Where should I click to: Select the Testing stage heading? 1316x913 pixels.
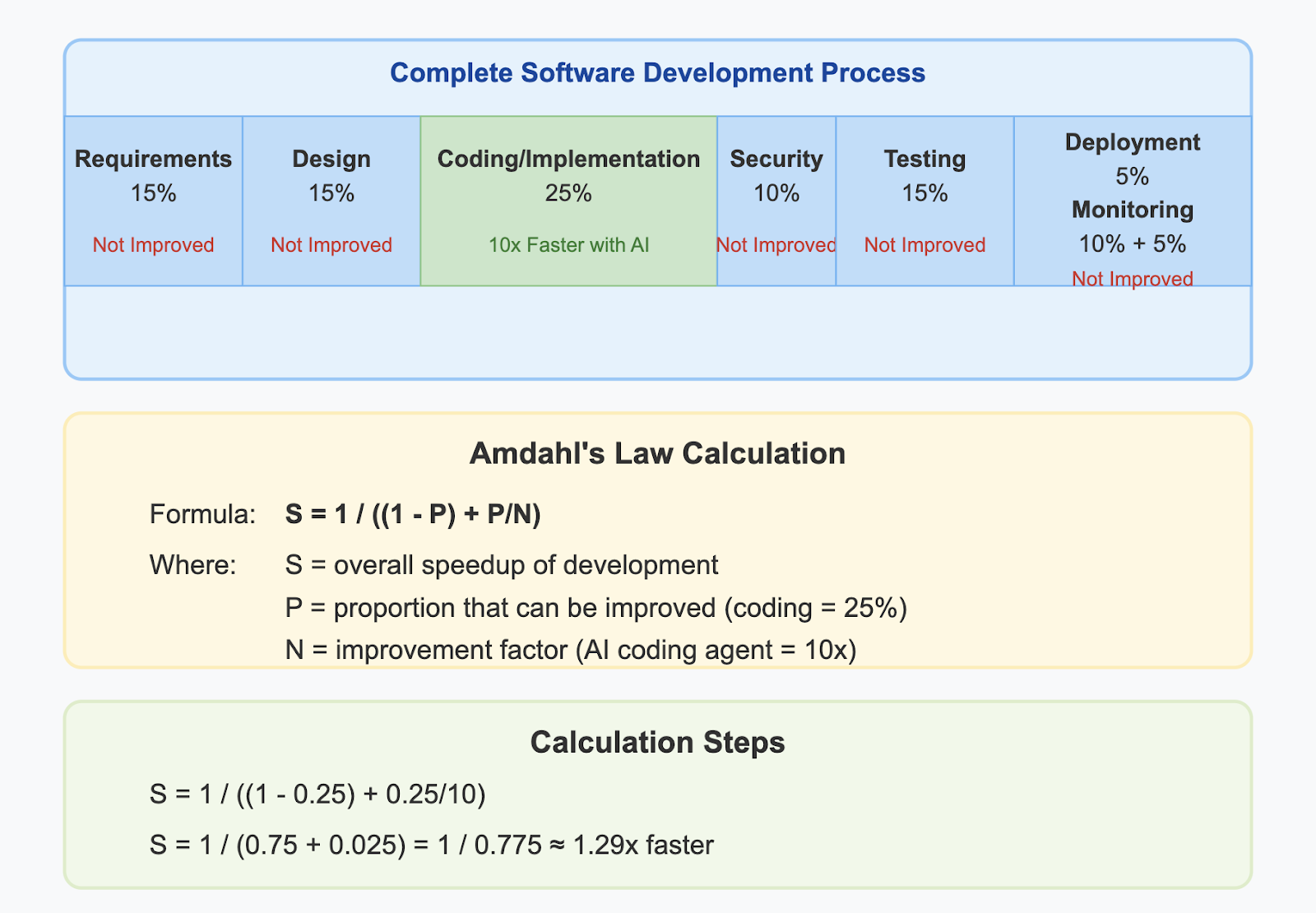click(x=924, y=159)
